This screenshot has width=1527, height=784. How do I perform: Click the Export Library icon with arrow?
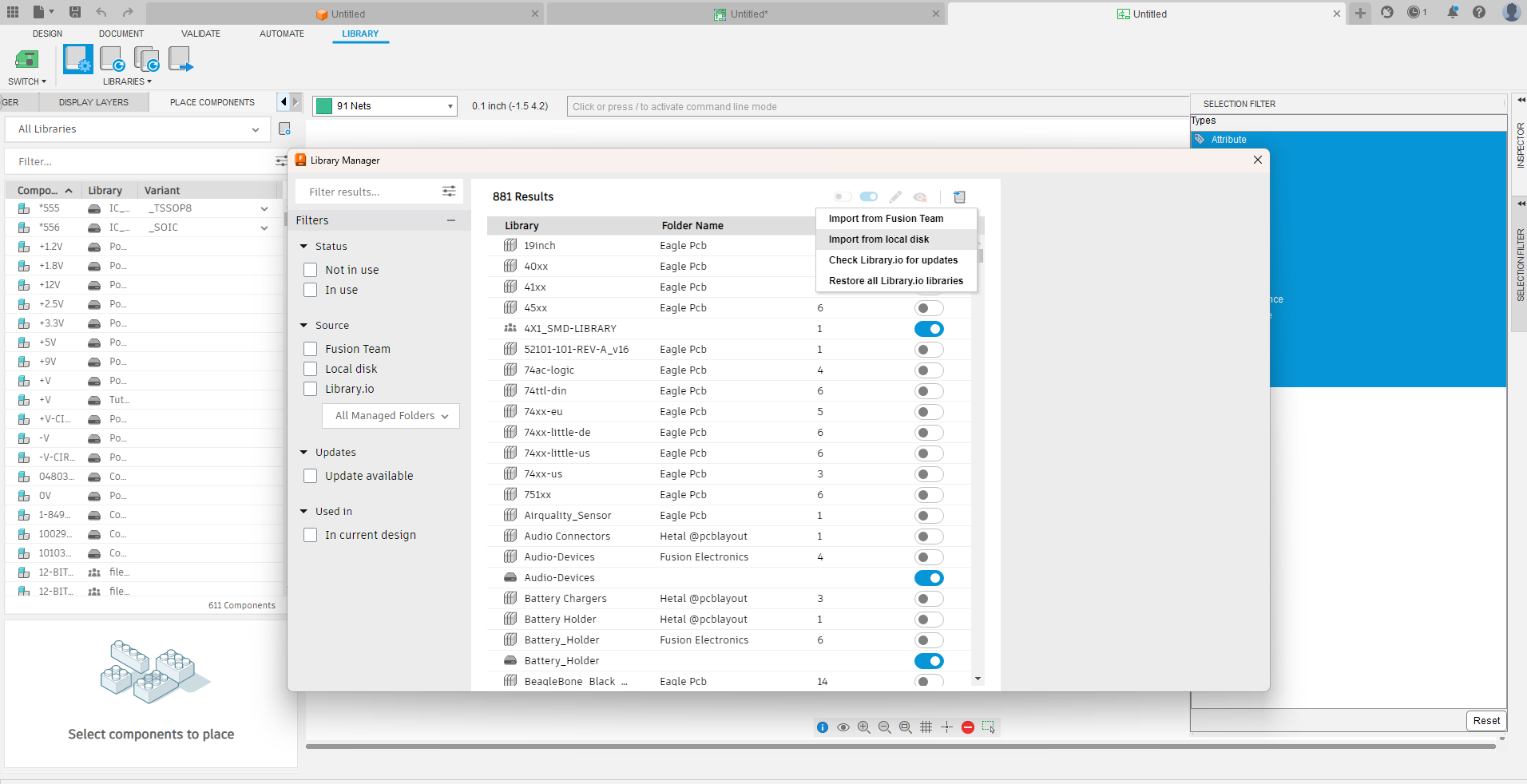[x=180, y=59]
